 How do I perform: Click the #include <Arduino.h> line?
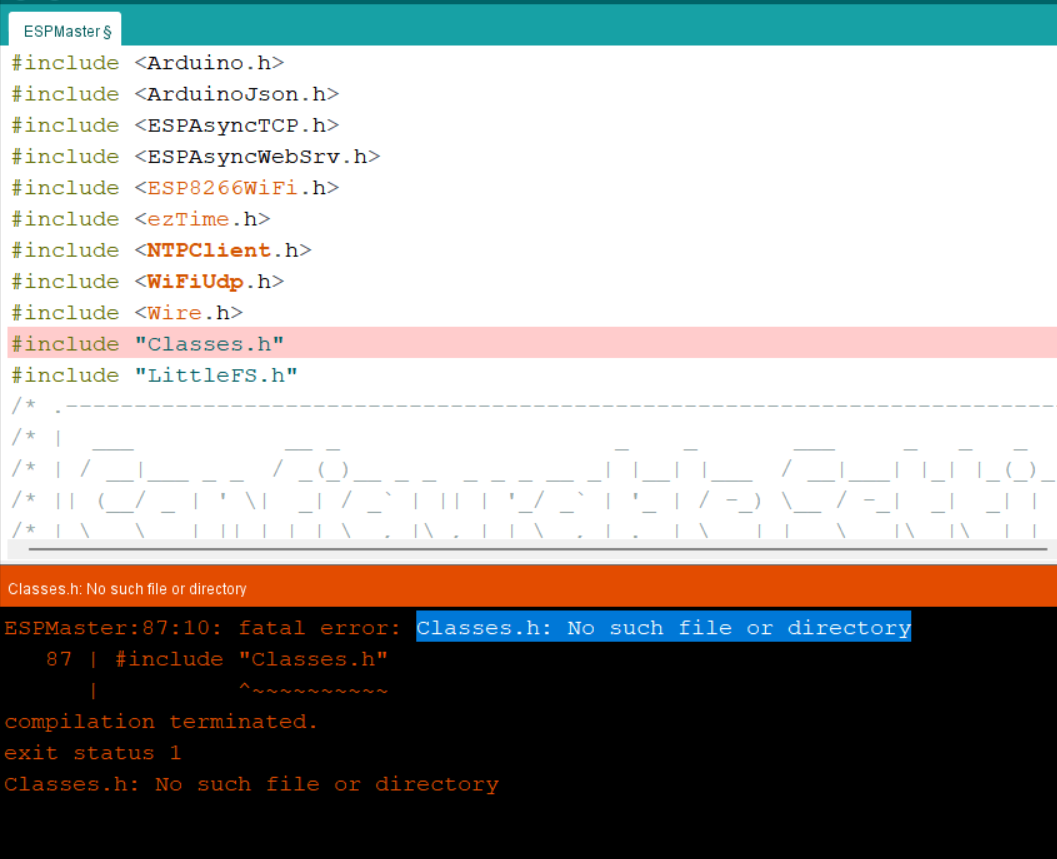146,62
